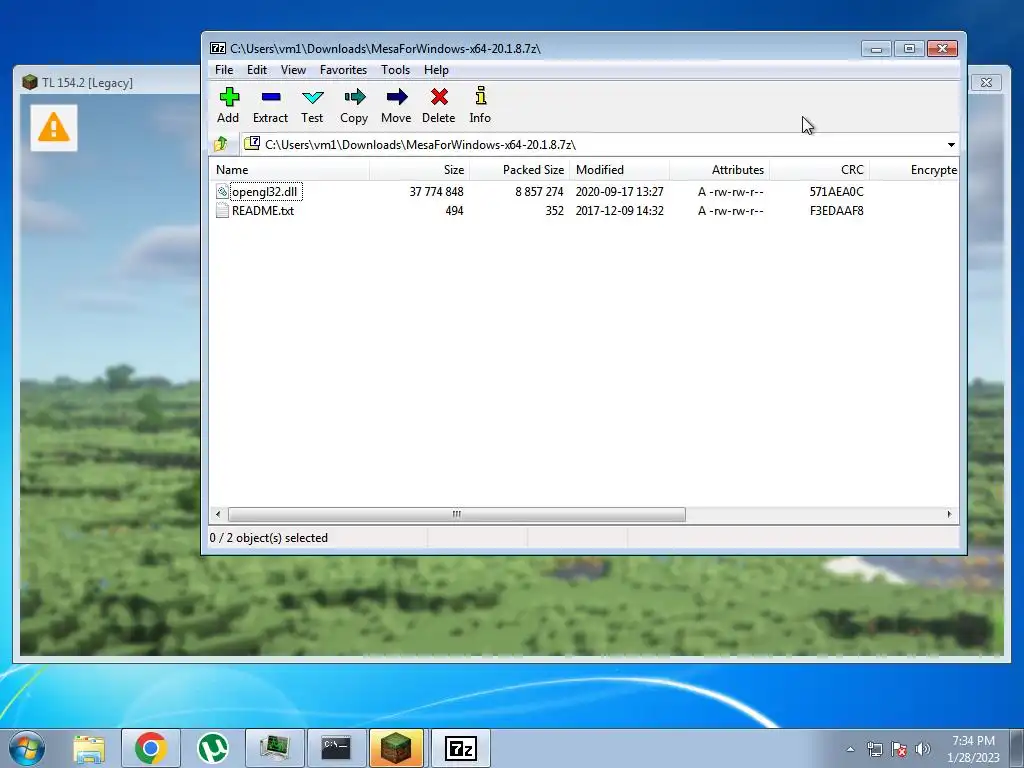Click the taskbar clock showing 7:34 PM
Screen dimensions: 1024x768
click(x=973, y=741)
